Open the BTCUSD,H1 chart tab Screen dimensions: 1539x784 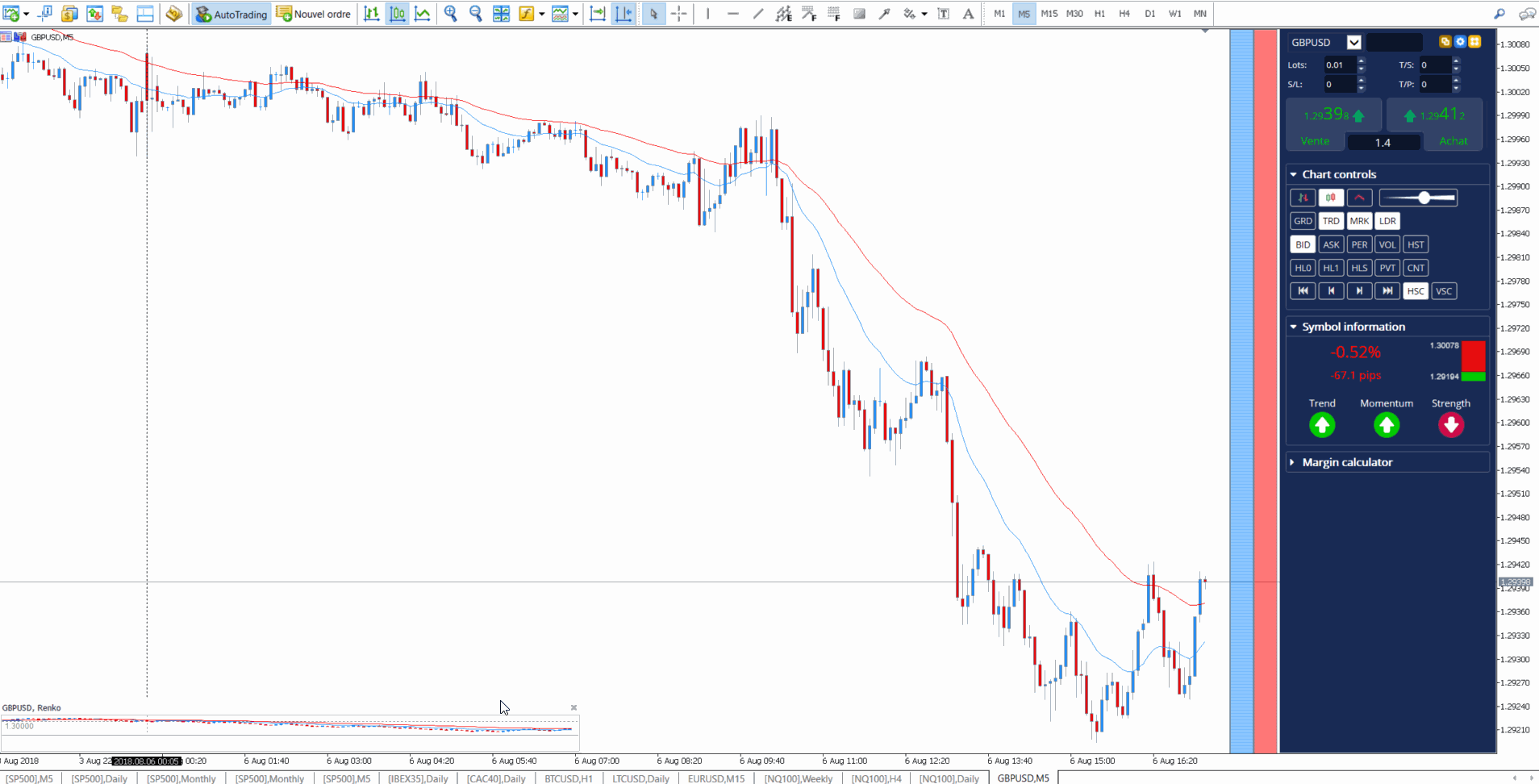569,778
